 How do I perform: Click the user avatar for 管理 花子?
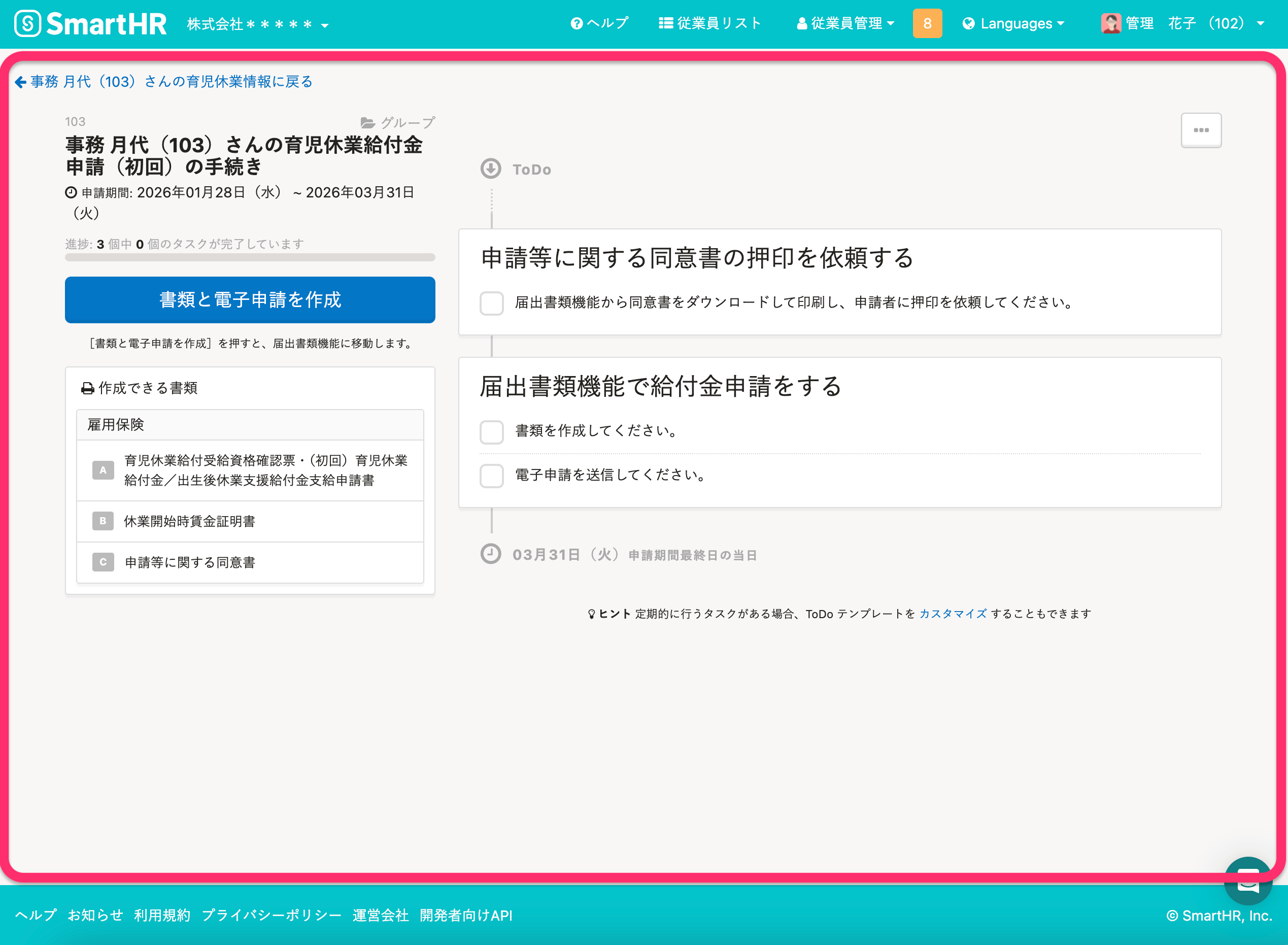1110,23
